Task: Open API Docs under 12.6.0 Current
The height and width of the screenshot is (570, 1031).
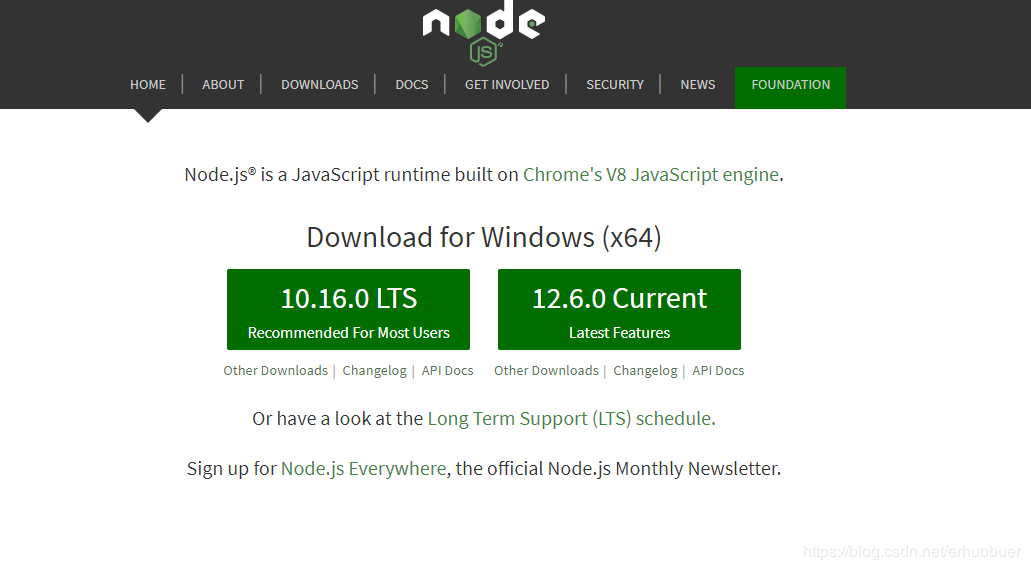Action: pos(718,370)
